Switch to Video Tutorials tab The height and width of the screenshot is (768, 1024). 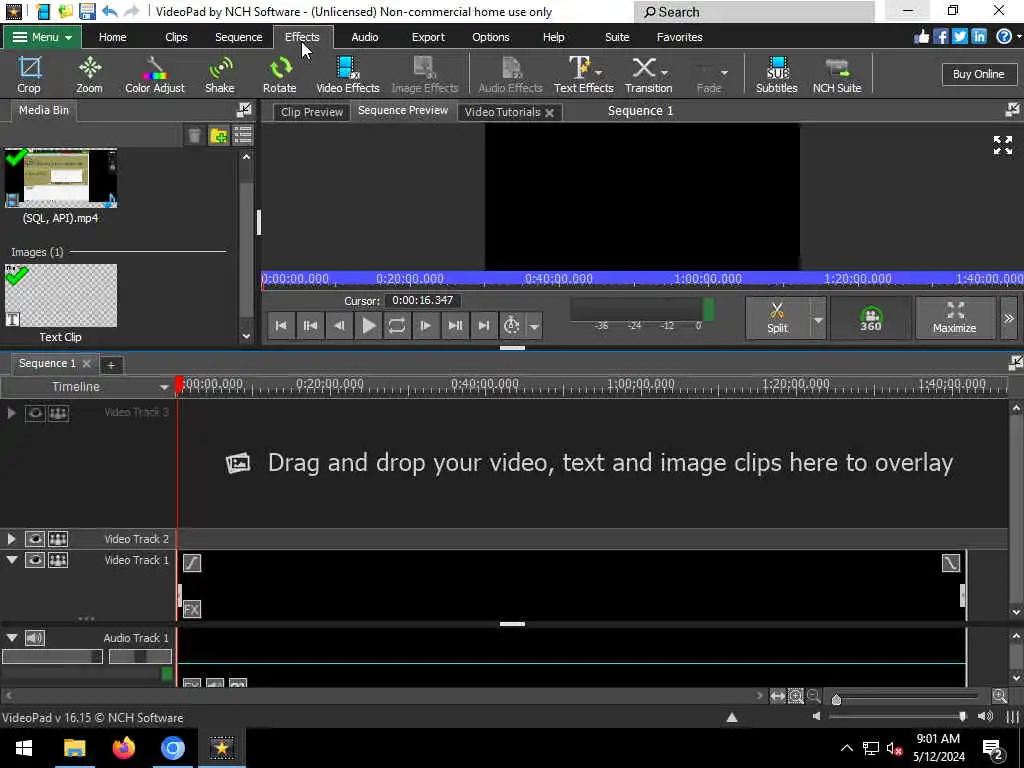pos(502,112)
